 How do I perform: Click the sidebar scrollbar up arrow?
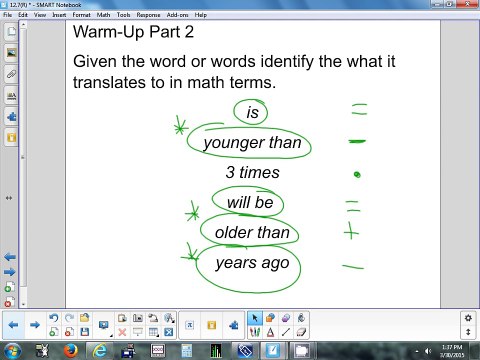[23, 25]
